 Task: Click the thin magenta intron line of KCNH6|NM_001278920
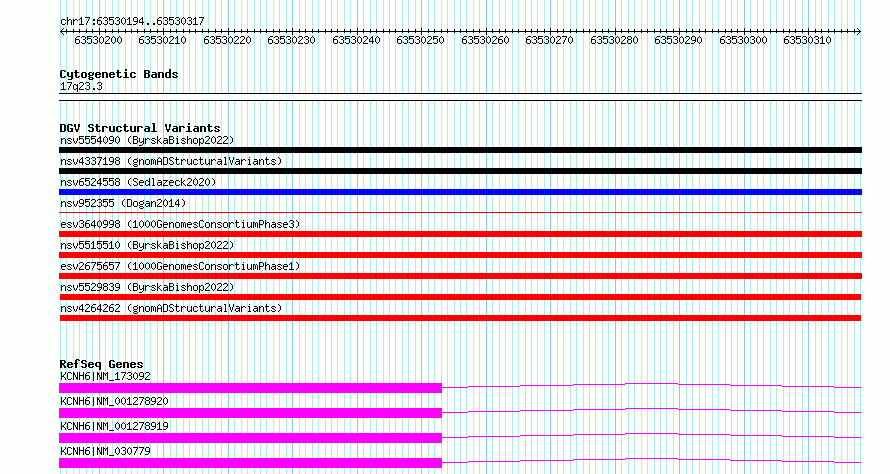652,409
